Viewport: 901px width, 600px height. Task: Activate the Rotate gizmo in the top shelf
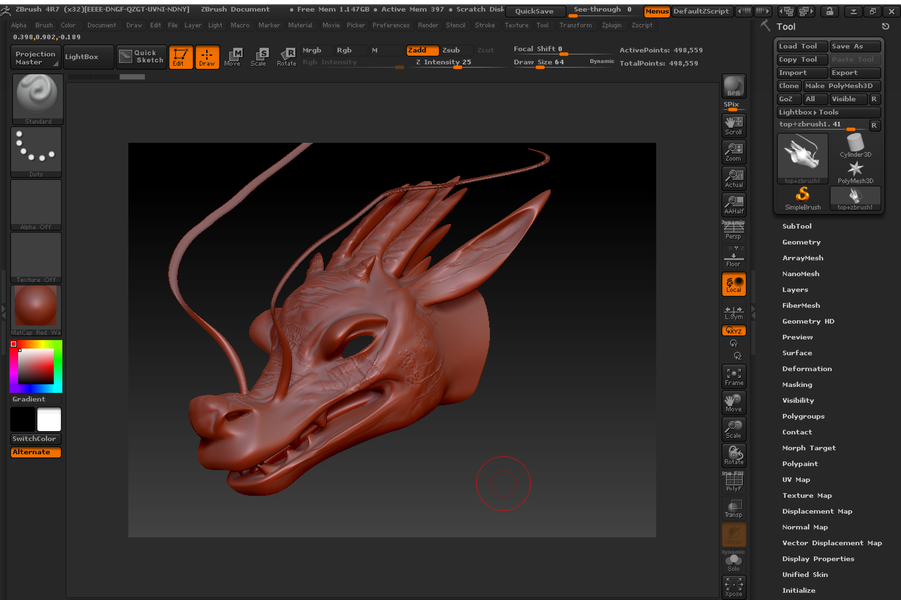pyautogui.click(x=287, y=57)
